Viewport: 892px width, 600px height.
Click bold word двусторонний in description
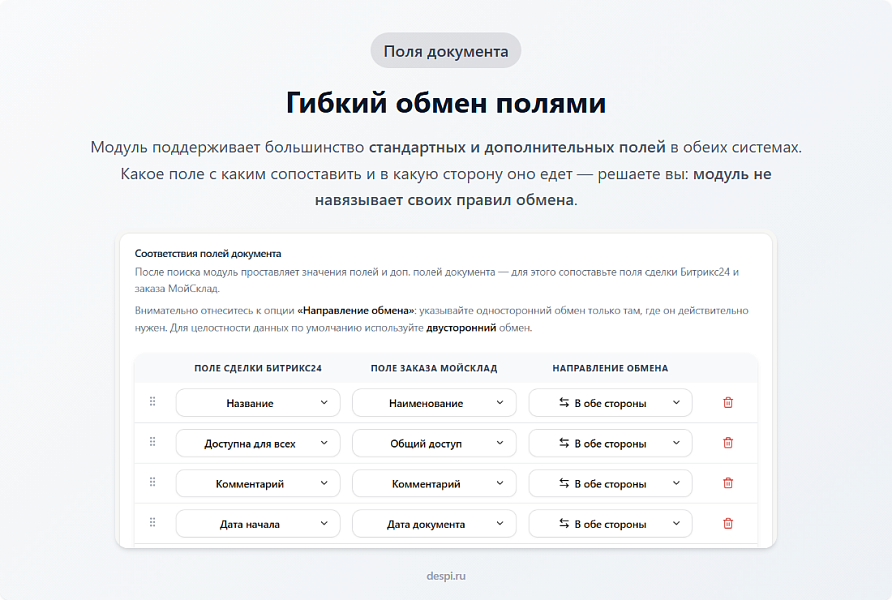point(461,328)
